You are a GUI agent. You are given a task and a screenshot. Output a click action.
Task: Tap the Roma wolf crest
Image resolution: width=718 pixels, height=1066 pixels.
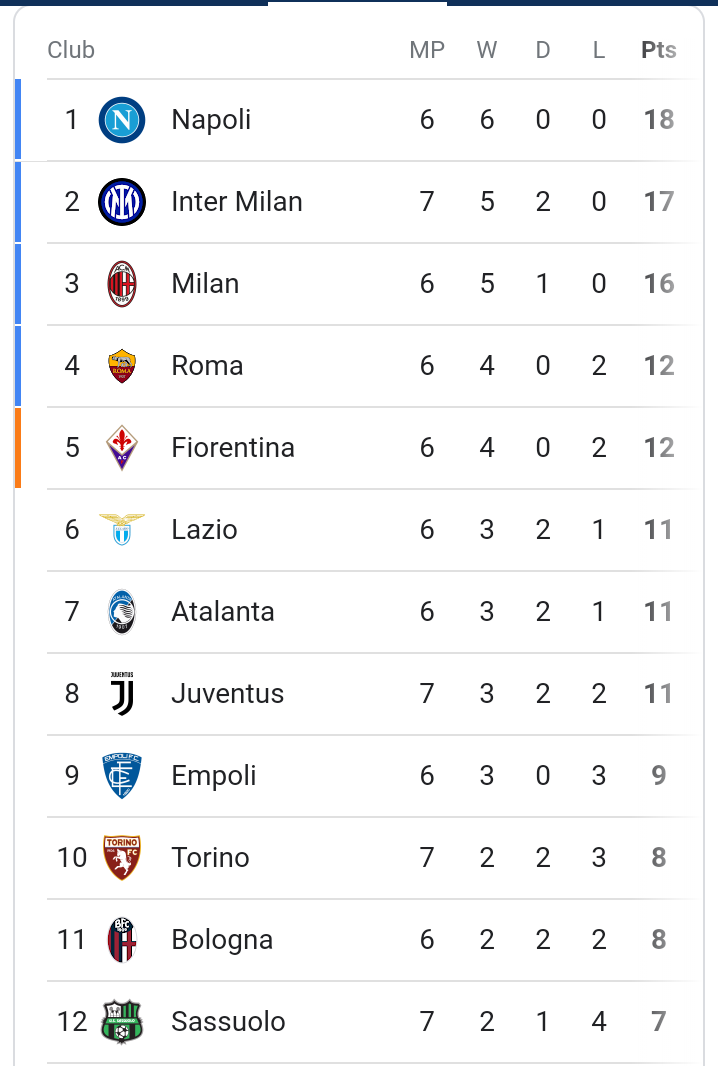click(122, 366)
